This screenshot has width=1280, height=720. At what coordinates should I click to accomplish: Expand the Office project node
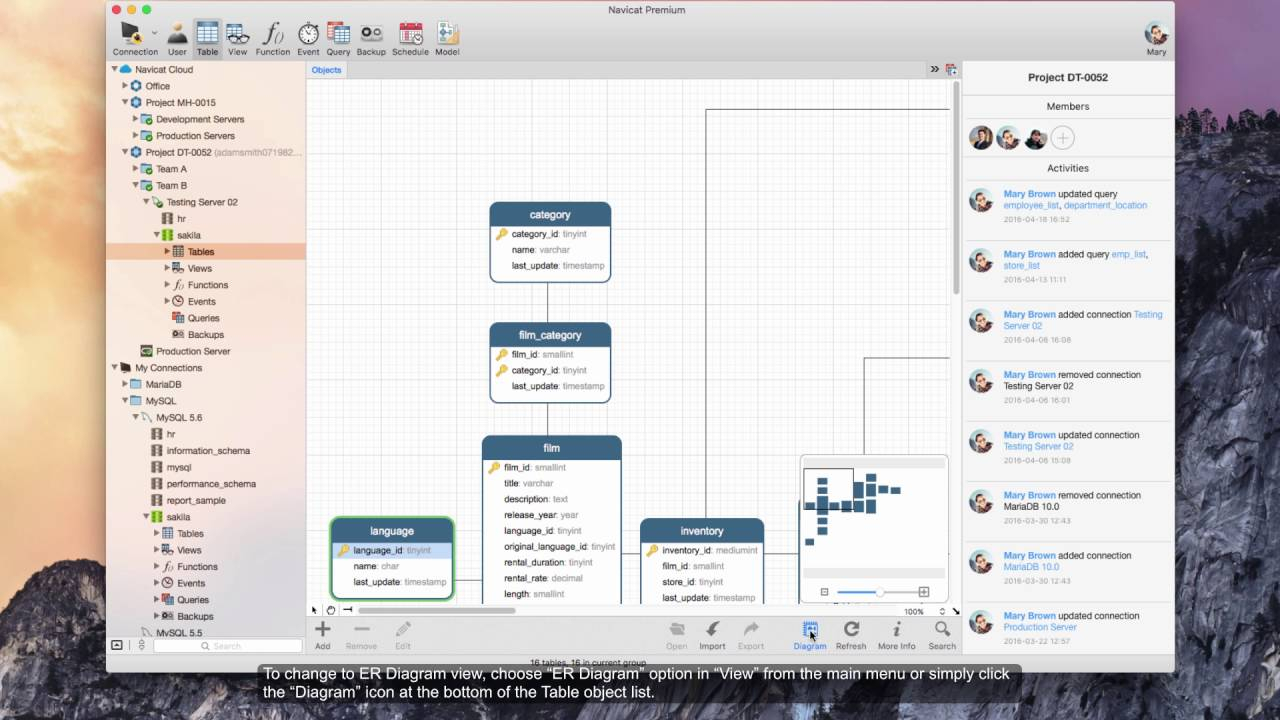click(125, 86)
